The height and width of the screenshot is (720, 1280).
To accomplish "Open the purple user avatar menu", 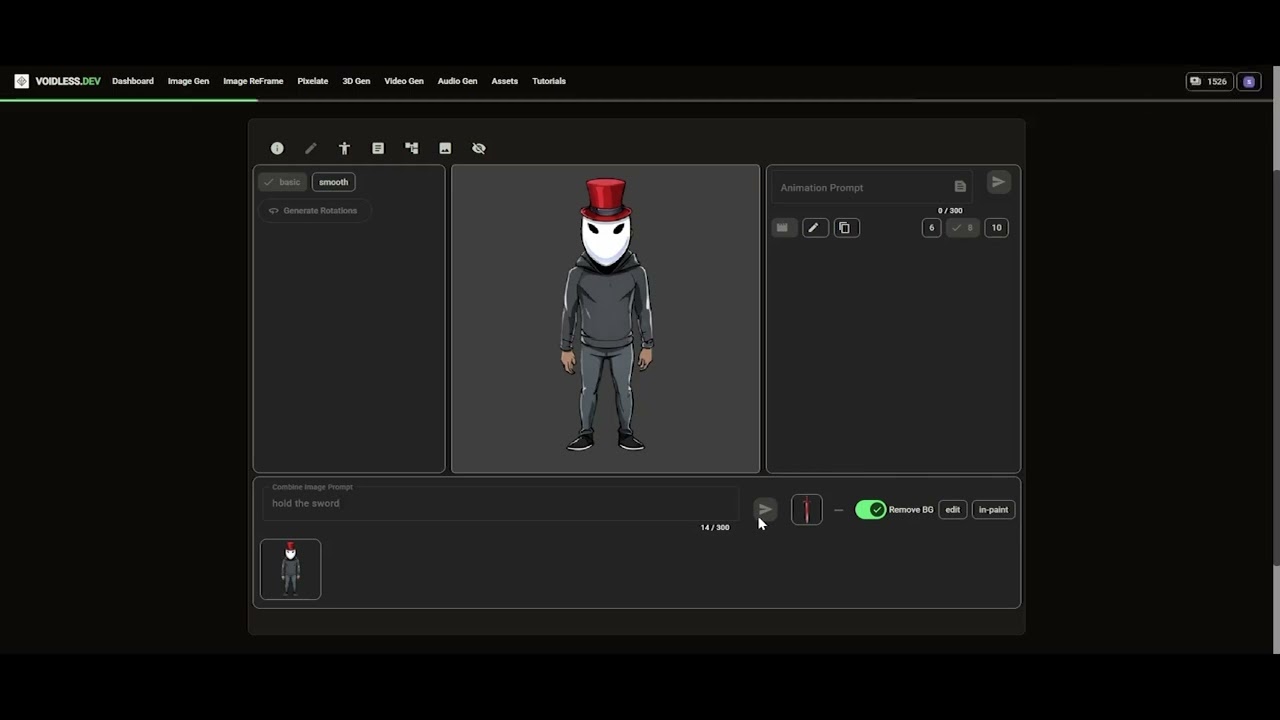I will (1249, 81).
